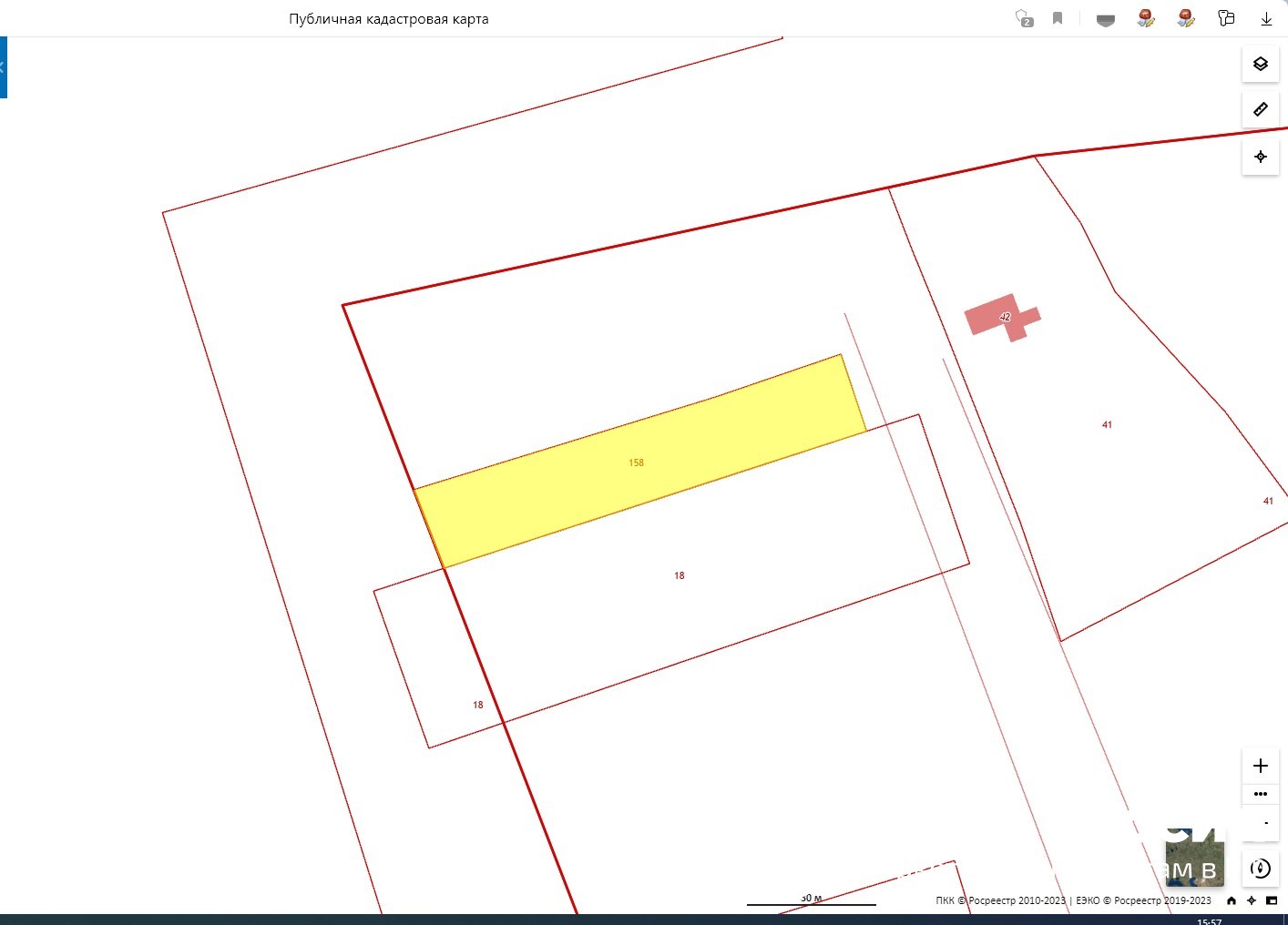Click the parcel label 41 at the far right edge
This screenshot has height=925, width=1288.
(x=1268, y=501)
